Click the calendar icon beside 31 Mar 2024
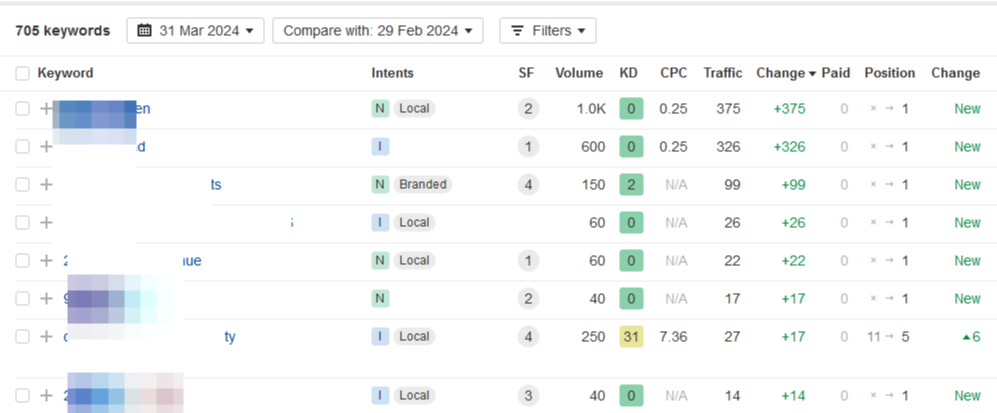Screen dimensions: 997x413 pos(145,31)
